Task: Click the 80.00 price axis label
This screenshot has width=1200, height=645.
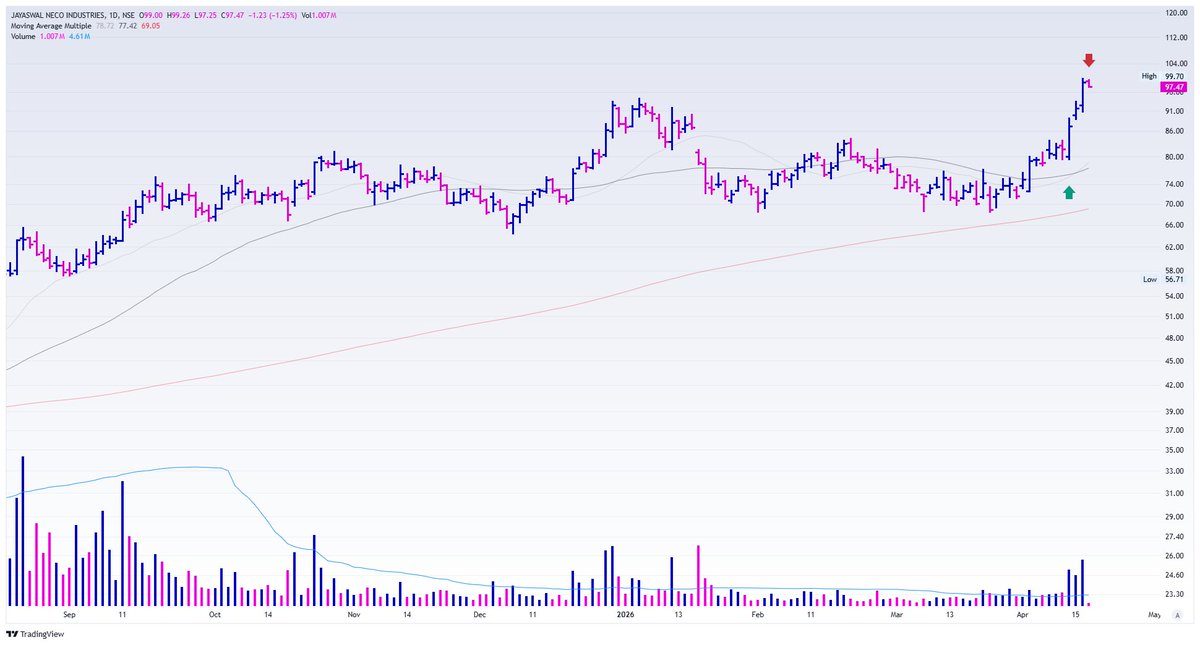Action: 1175,157
